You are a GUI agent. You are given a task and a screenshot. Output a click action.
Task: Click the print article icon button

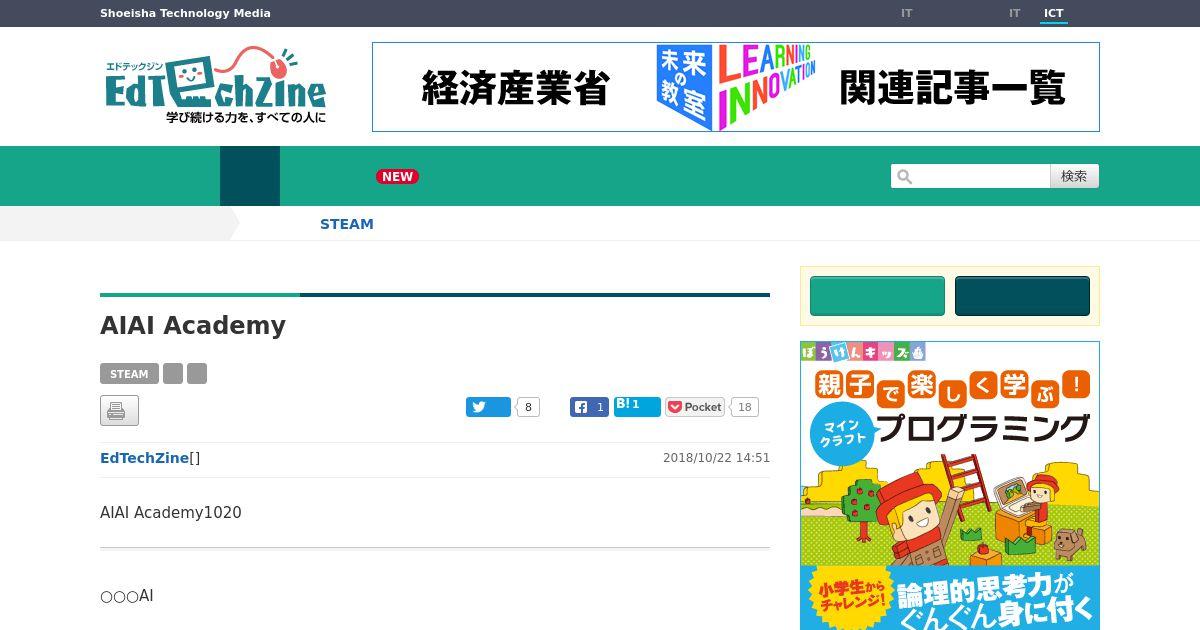point(119,411)
